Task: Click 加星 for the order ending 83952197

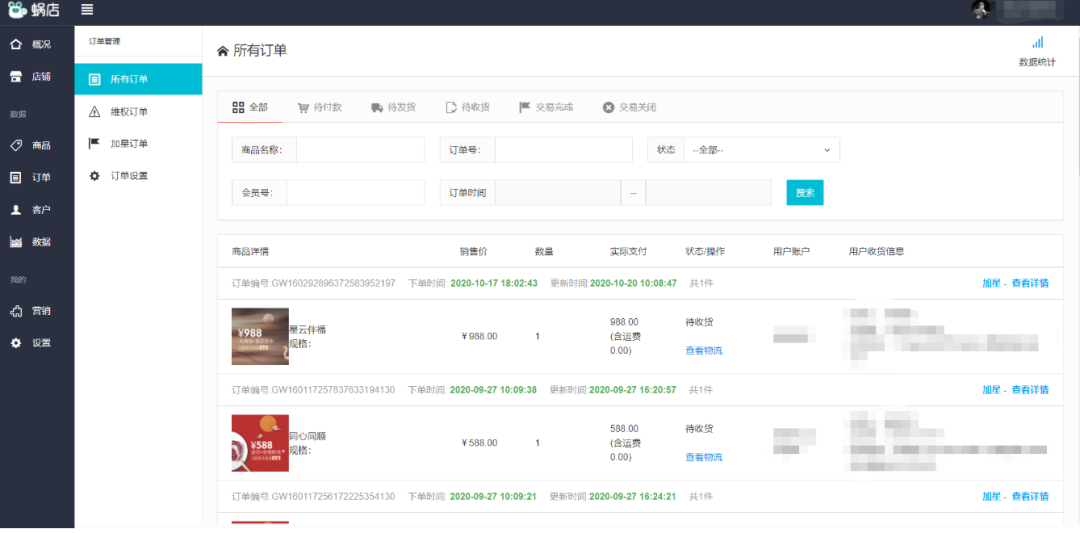Action: coord(991,283)
